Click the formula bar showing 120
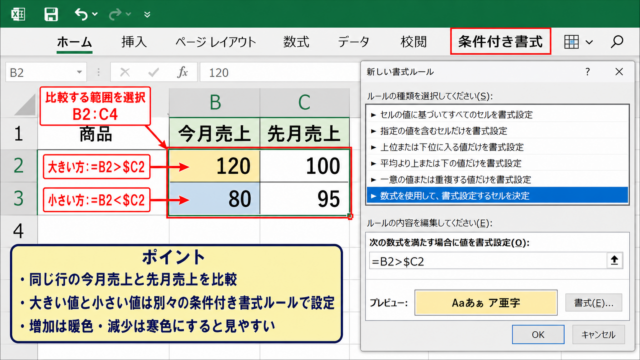This screenshot has height=360, width=640. point(280,73)
